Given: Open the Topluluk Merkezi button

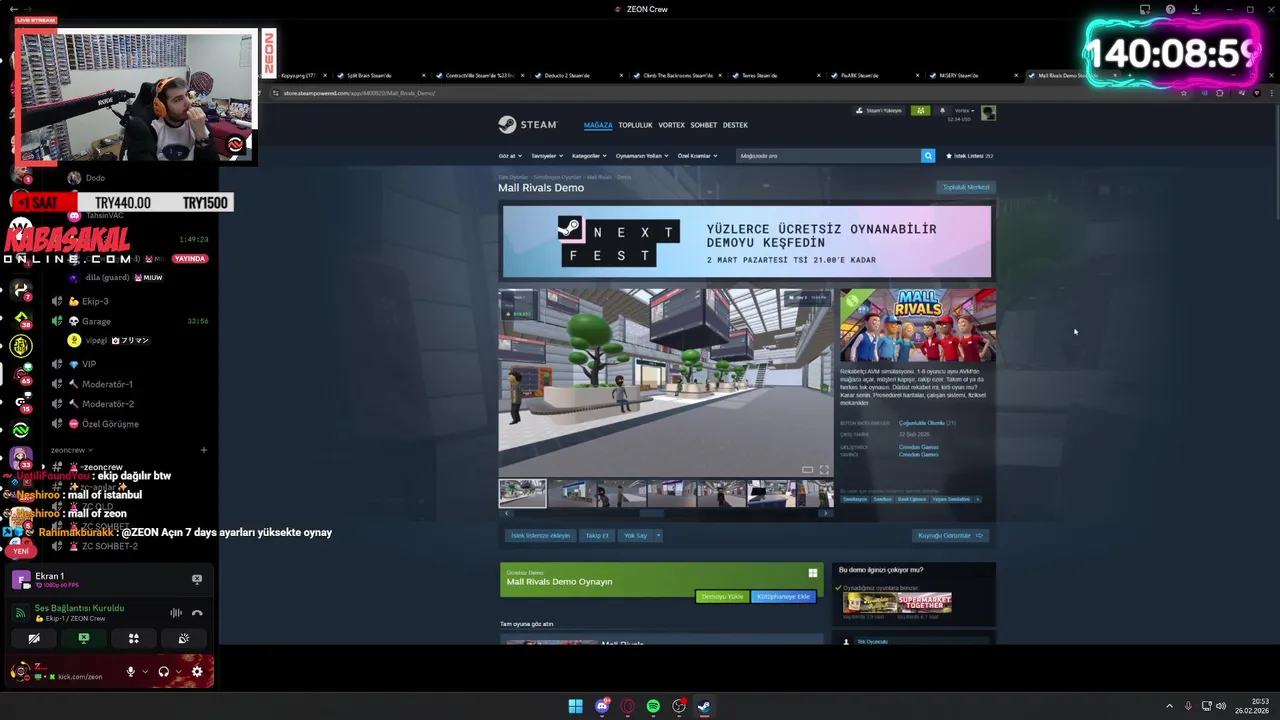Looking at the screenshot, I should [x=966, y=187].
